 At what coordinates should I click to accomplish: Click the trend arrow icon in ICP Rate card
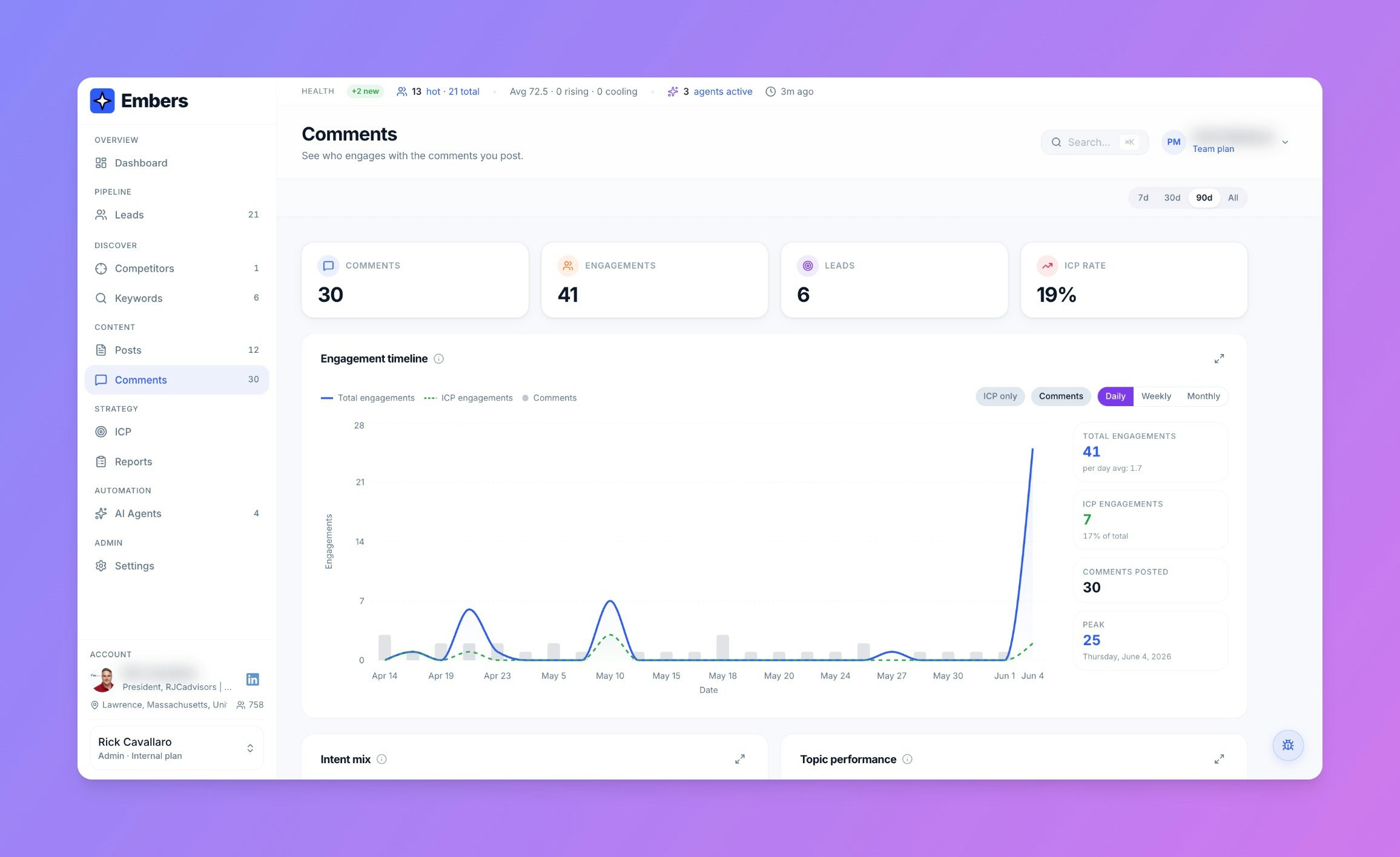tap(1047, 266)
